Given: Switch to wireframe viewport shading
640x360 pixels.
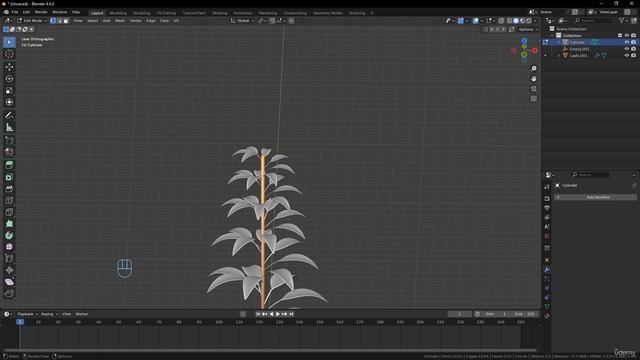Looking at the screenshot, I should [509, 20].
